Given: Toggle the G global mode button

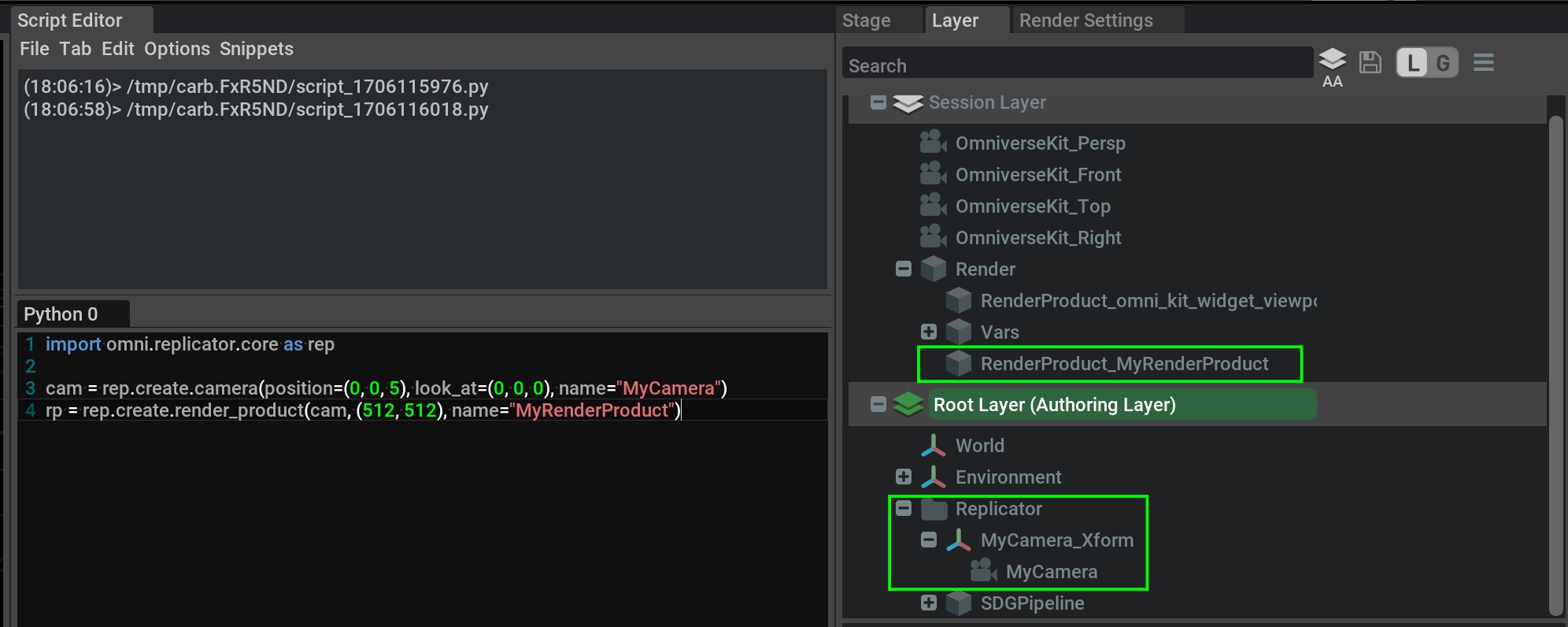Looking at the screenshot, I should pos(1443,63).
